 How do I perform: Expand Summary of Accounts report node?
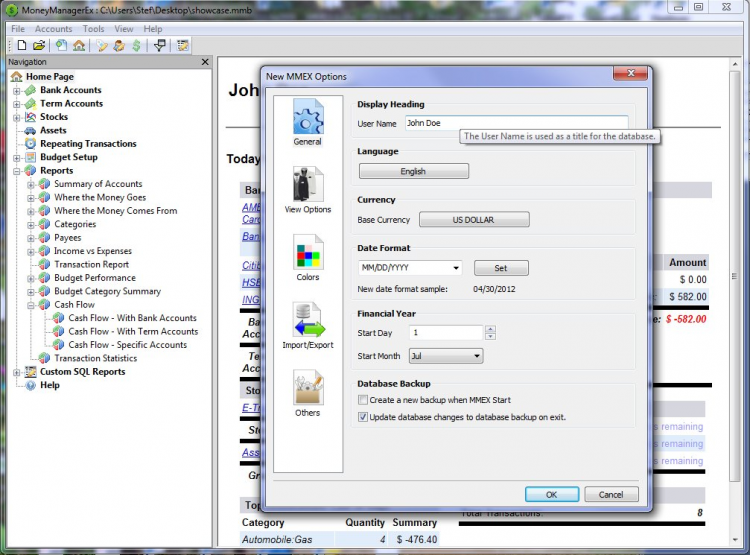[x=31, y=184]
